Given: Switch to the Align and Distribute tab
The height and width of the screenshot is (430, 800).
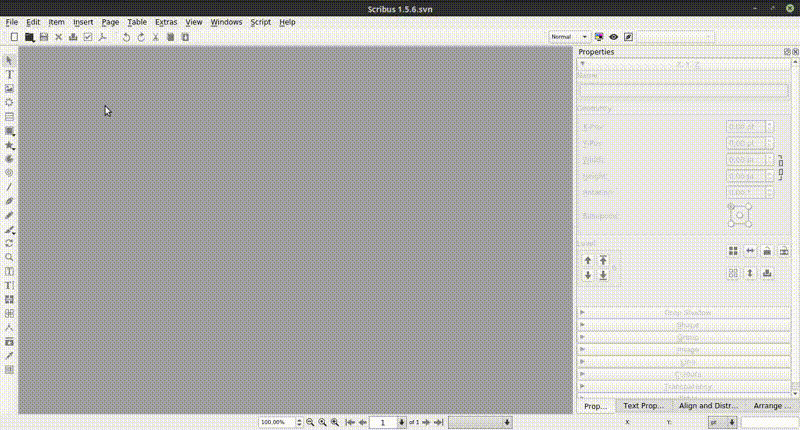Looking at the screenshot, I should click(x=708, y=406).
